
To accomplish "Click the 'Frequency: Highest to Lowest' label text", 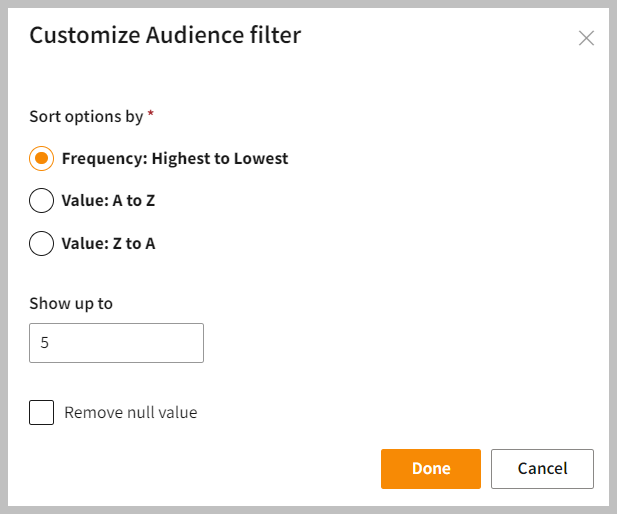I will [174, 158].
